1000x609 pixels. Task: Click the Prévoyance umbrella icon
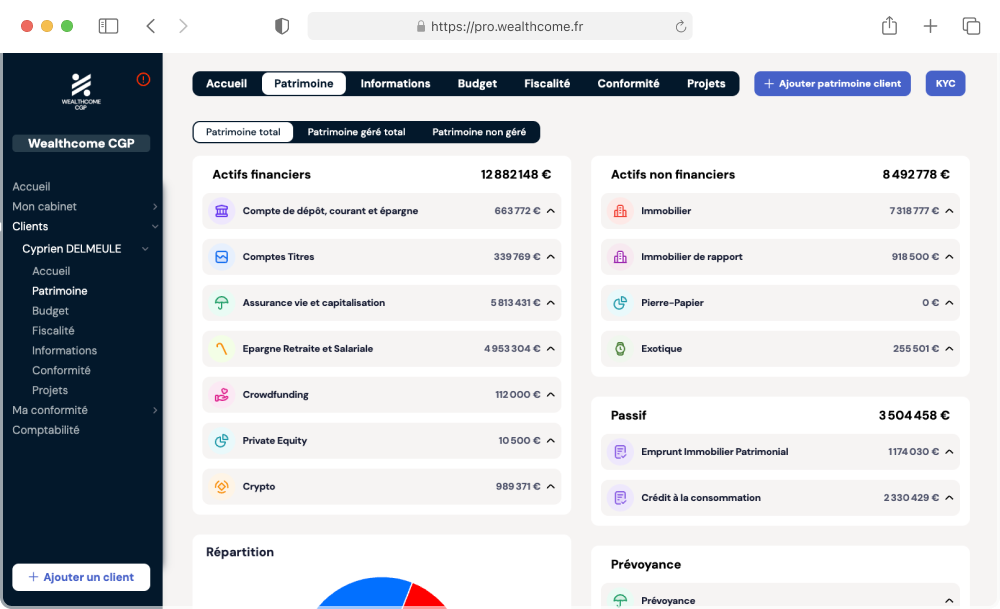(620, 600)
